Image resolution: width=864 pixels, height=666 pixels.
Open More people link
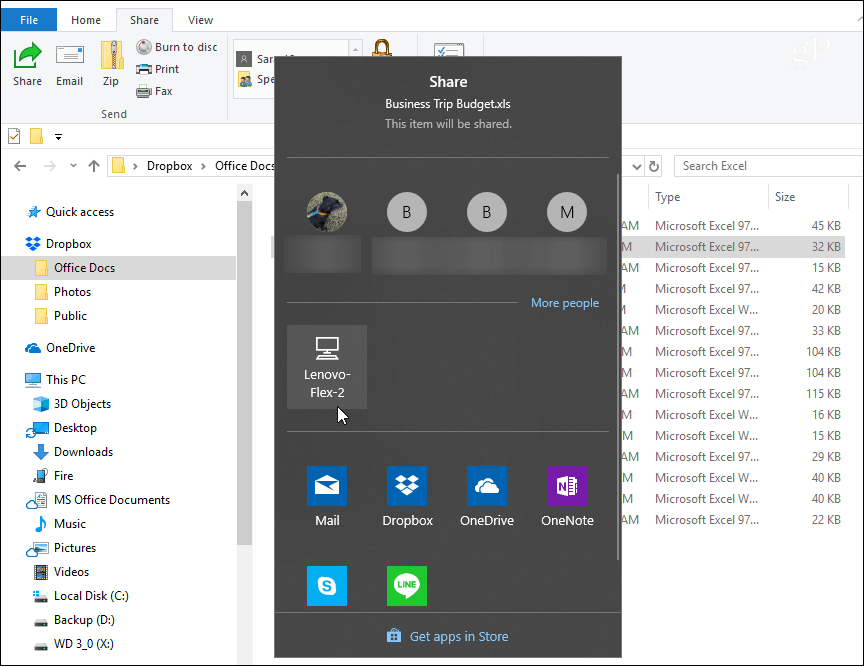coord(565,303)
